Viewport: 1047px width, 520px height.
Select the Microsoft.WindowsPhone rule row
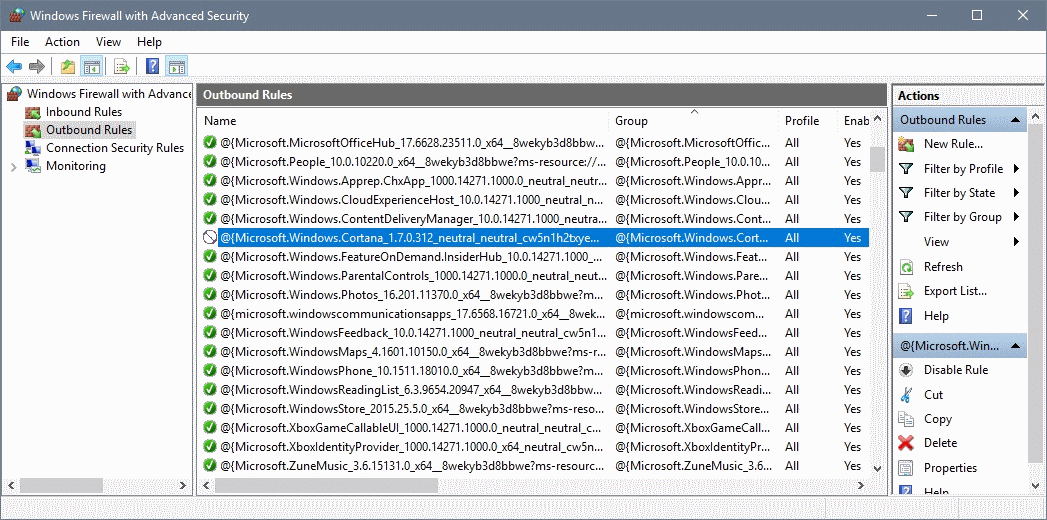535,370
